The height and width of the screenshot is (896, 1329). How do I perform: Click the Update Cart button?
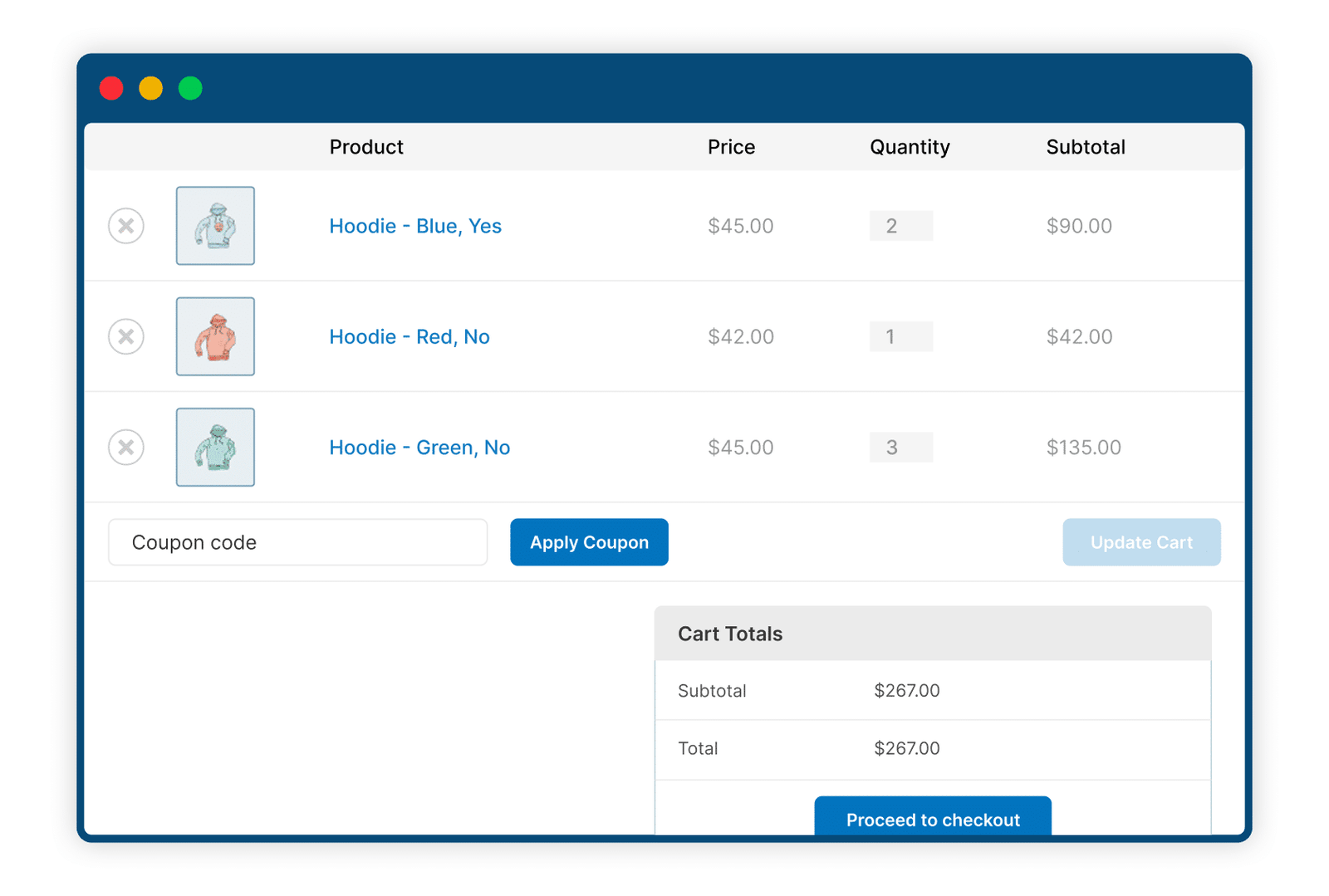click(x=1141, y=542)
